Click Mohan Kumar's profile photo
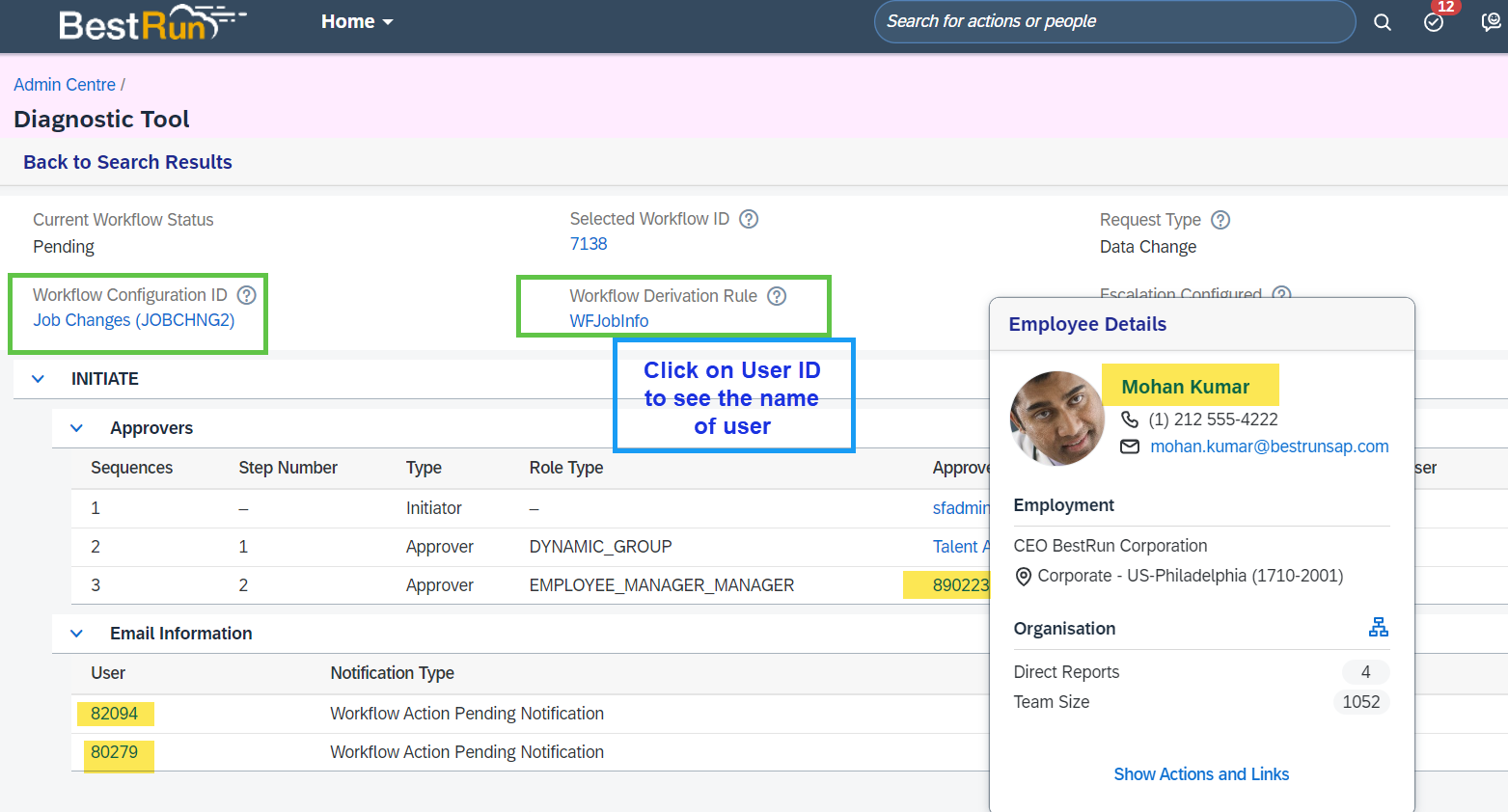The image size is (1508, 812). 1056,419
